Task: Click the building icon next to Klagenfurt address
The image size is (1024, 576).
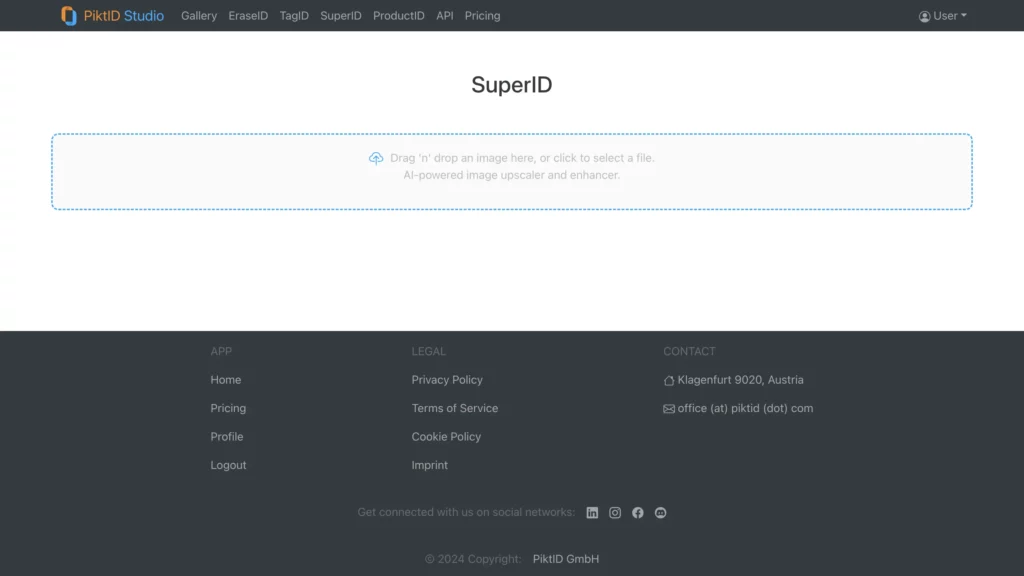Action: (x=668, y=379)
